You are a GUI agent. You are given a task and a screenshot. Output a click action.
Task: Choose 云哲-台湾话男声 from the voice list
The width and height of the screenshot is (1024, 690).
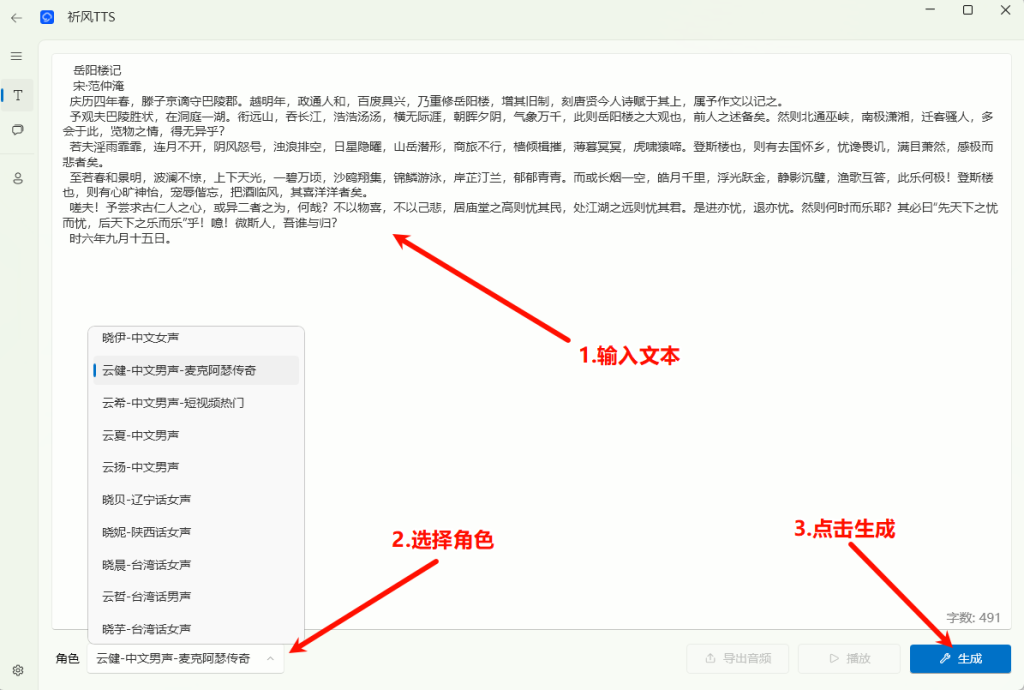150,596
